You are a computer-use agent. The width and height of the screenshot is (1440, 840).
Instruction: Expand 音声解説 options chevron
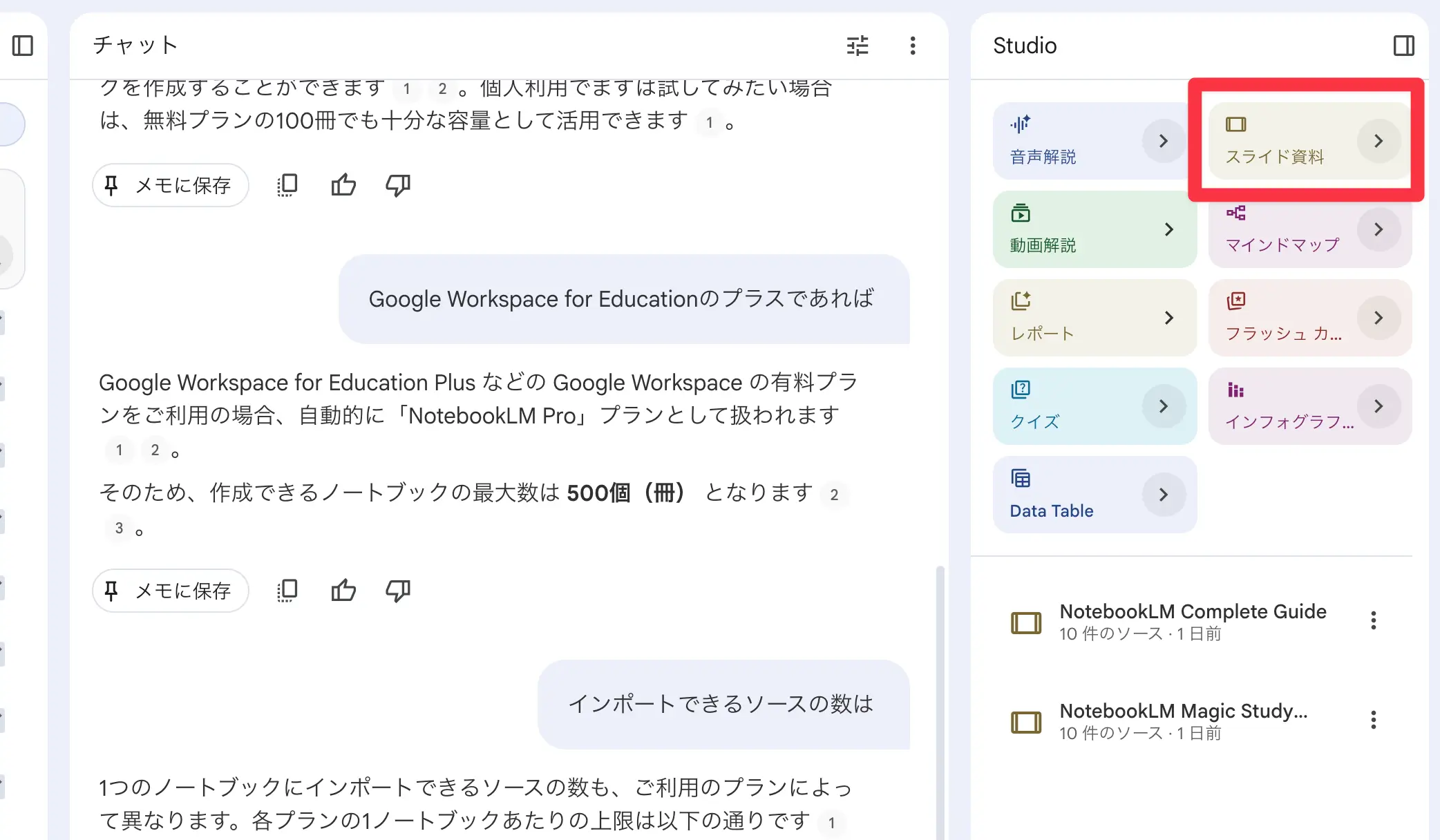point(1164,141)
